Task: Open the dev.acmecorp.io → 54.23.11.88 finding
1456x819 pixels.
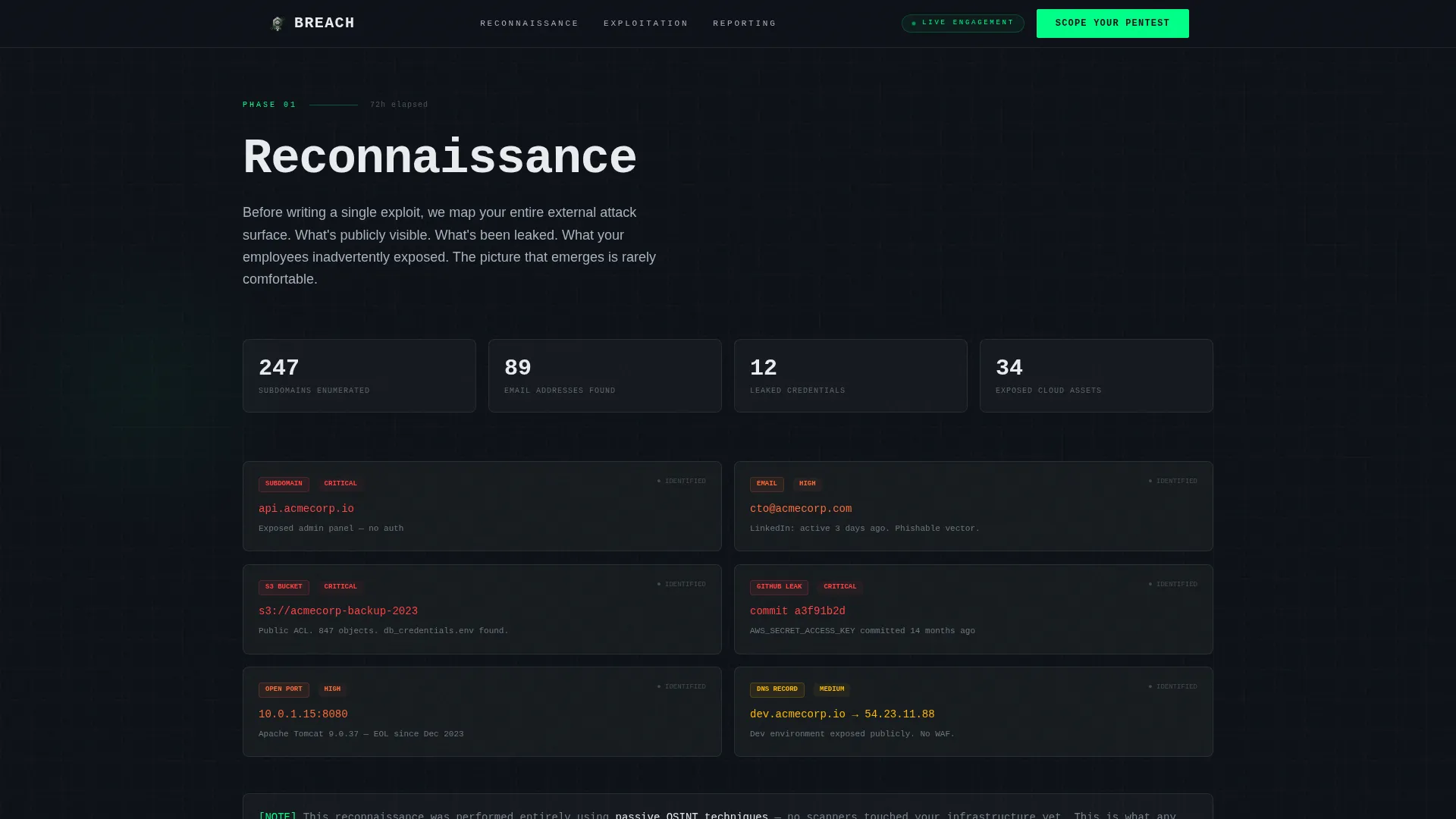Action: point(843,714)
